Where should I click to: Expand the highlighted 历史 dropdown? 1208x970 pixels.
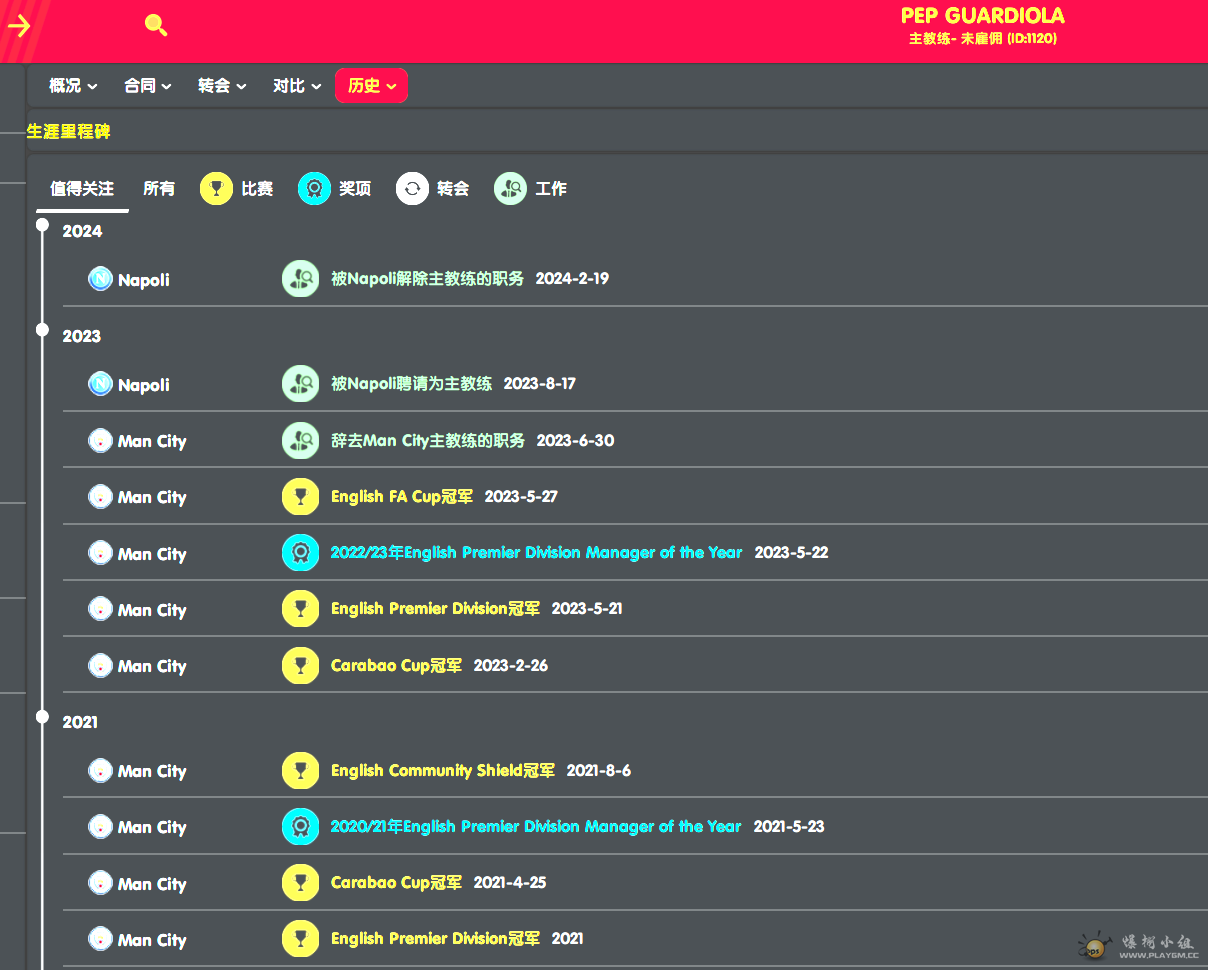pos(372,86)
